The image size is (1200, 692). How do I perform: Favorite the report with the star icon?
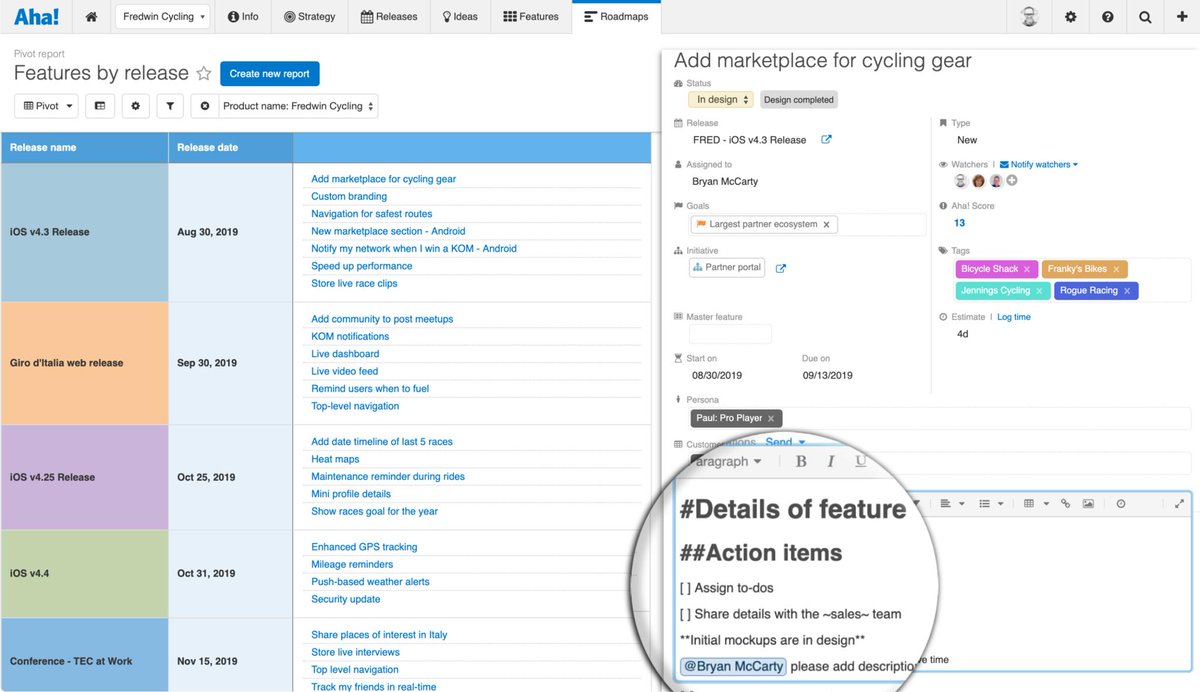click(x=204, y=73)
